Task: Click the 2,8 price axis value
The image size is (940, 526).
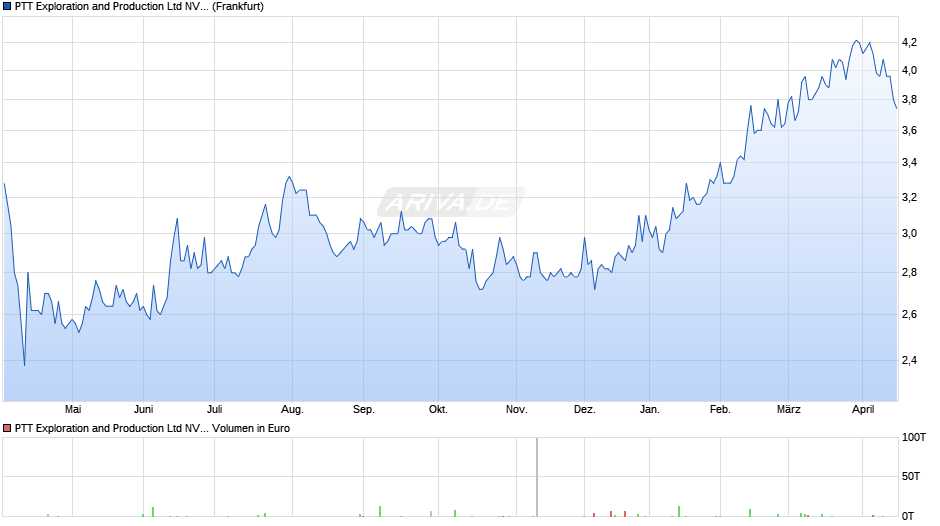Action: tap(909, 273)
